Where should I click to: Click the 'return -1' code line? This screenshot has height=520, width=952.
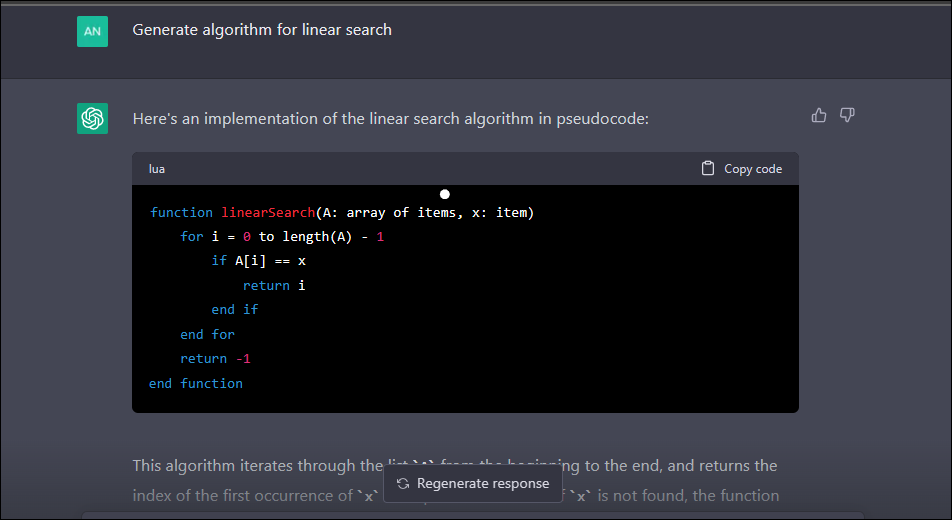pos(215,359)
